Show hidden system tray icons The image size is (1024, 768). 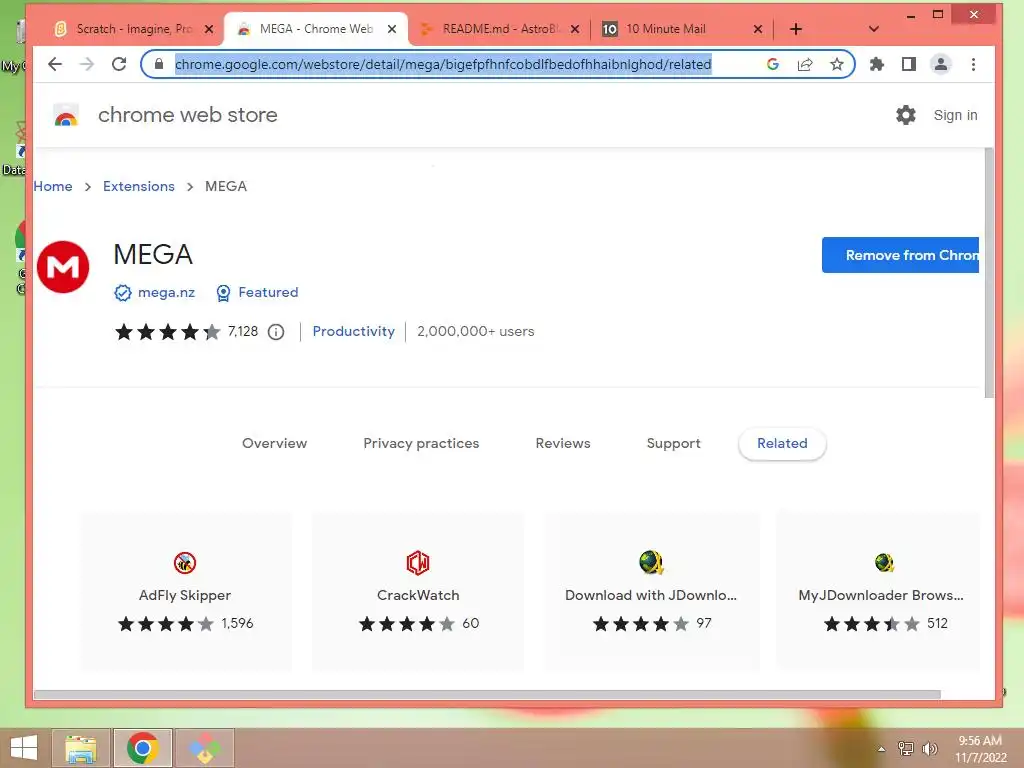point(881,748)
